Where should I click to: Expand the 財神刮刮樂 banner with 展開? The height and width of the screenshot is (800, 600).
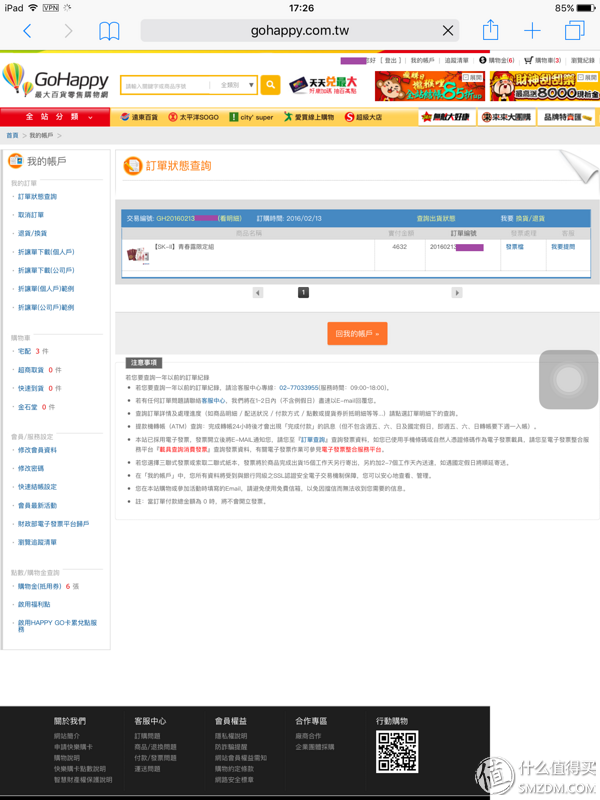point(587,77)
